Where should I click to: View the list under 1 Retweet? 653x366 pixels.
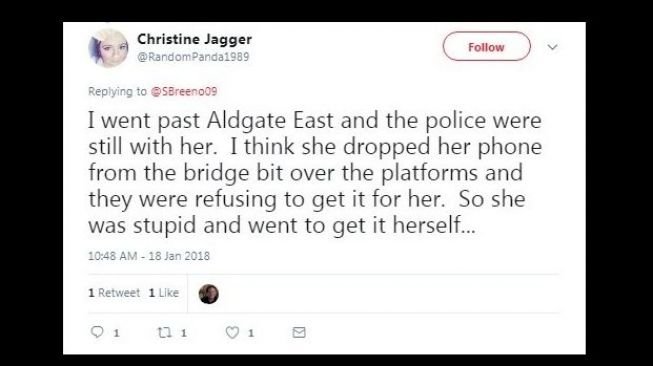click(114, 293)
